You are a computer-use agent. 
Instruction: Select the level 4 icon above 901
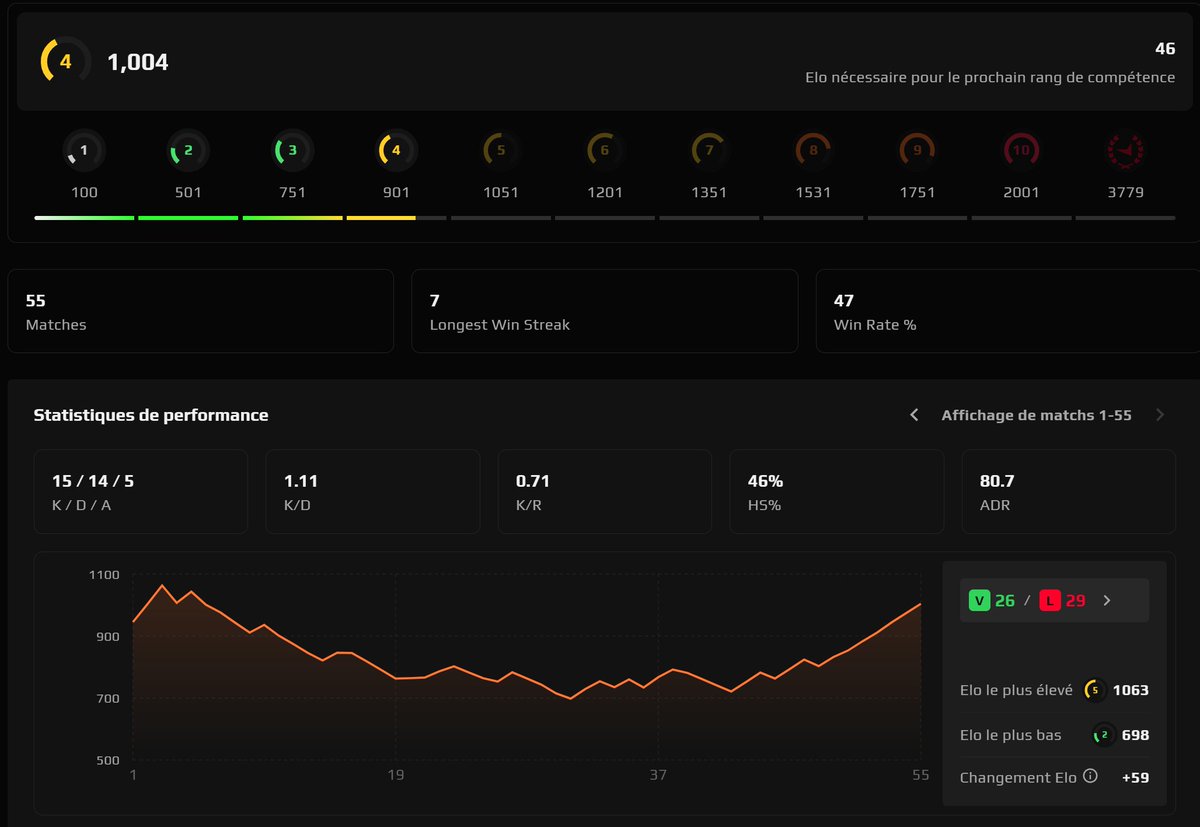pos(396,151)
